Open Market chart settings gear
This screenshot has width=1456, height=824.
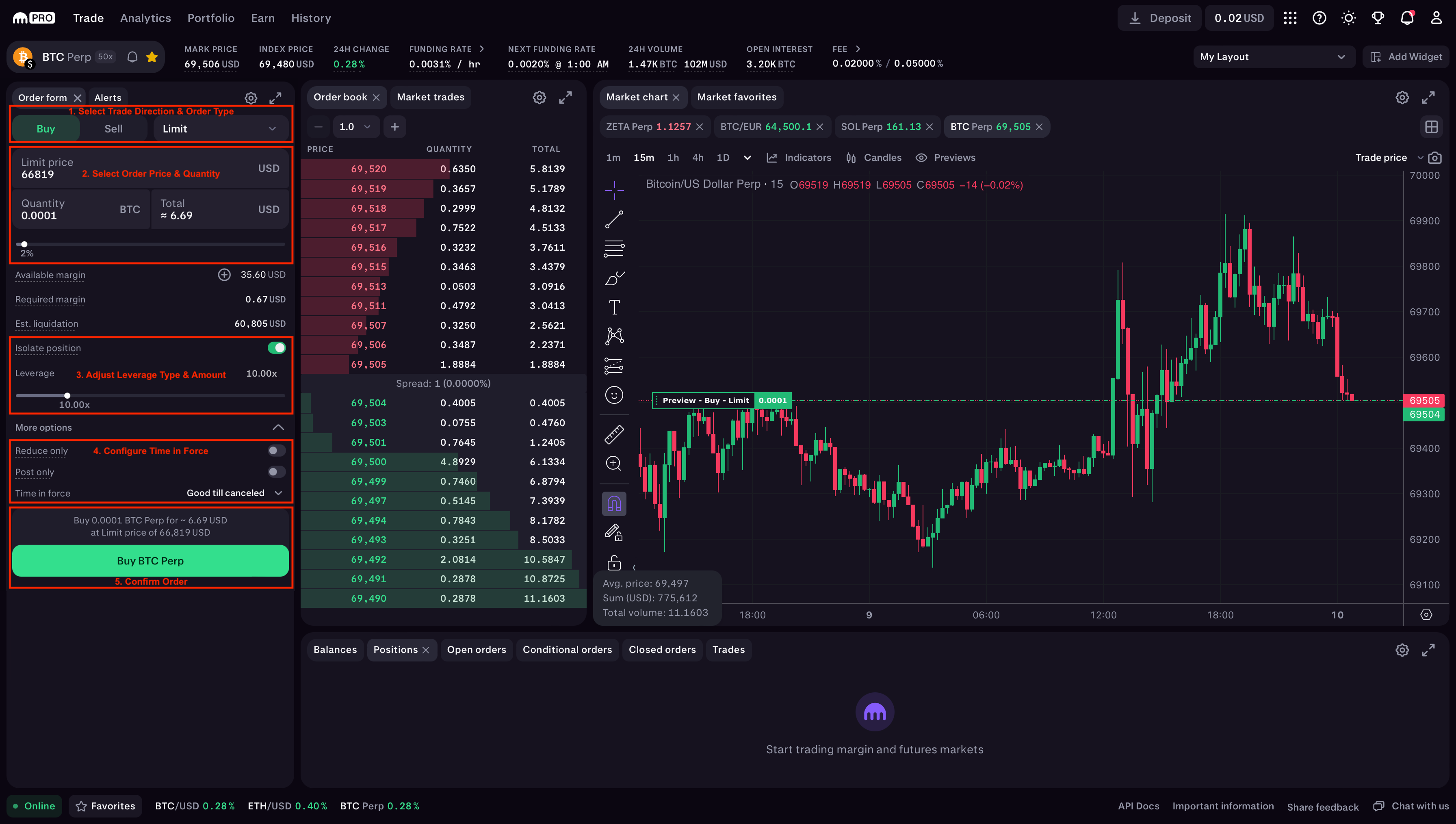(1402, 98)
